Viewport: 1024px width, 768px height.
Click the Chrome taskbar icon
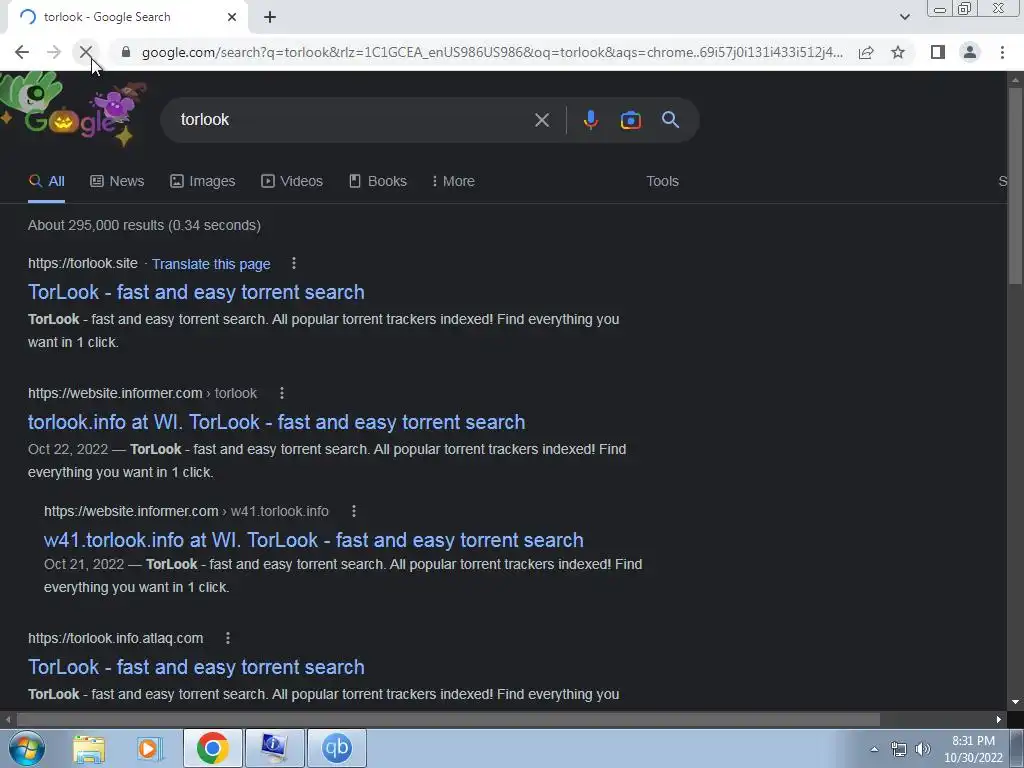pos(212,748)
